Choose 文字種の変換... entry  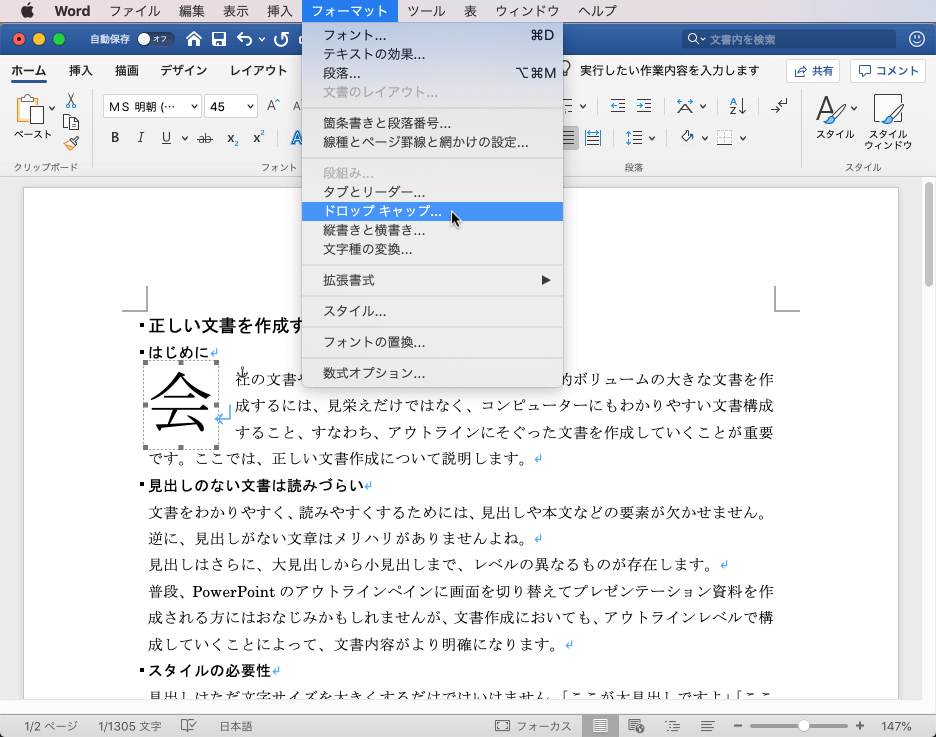pyautogui.click(x=432, y=249)
